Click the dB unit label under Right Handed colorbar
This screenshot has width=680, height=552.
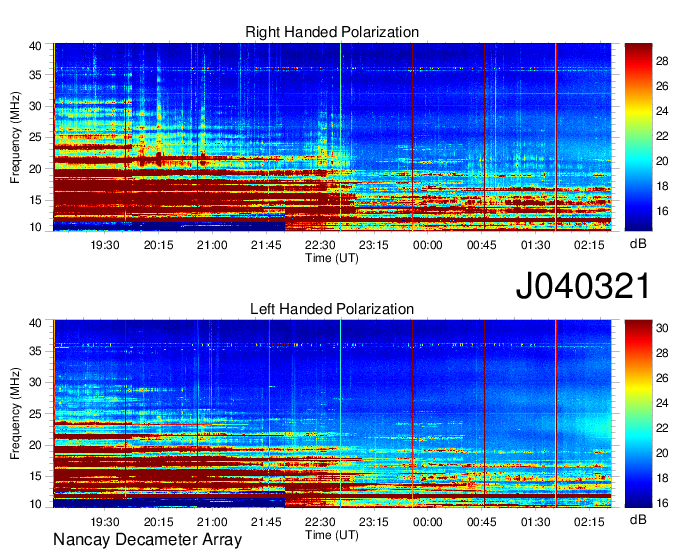(x=638, y=243)
